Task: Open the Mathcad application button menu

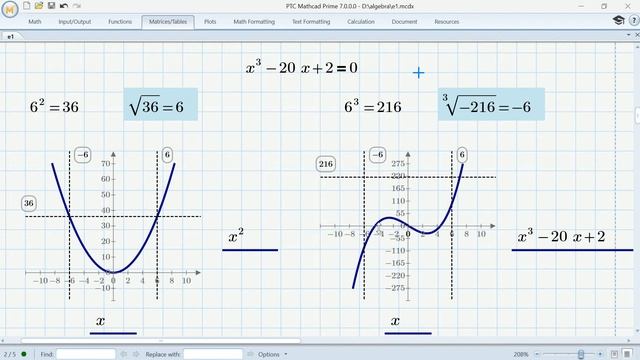Action: 9,9
